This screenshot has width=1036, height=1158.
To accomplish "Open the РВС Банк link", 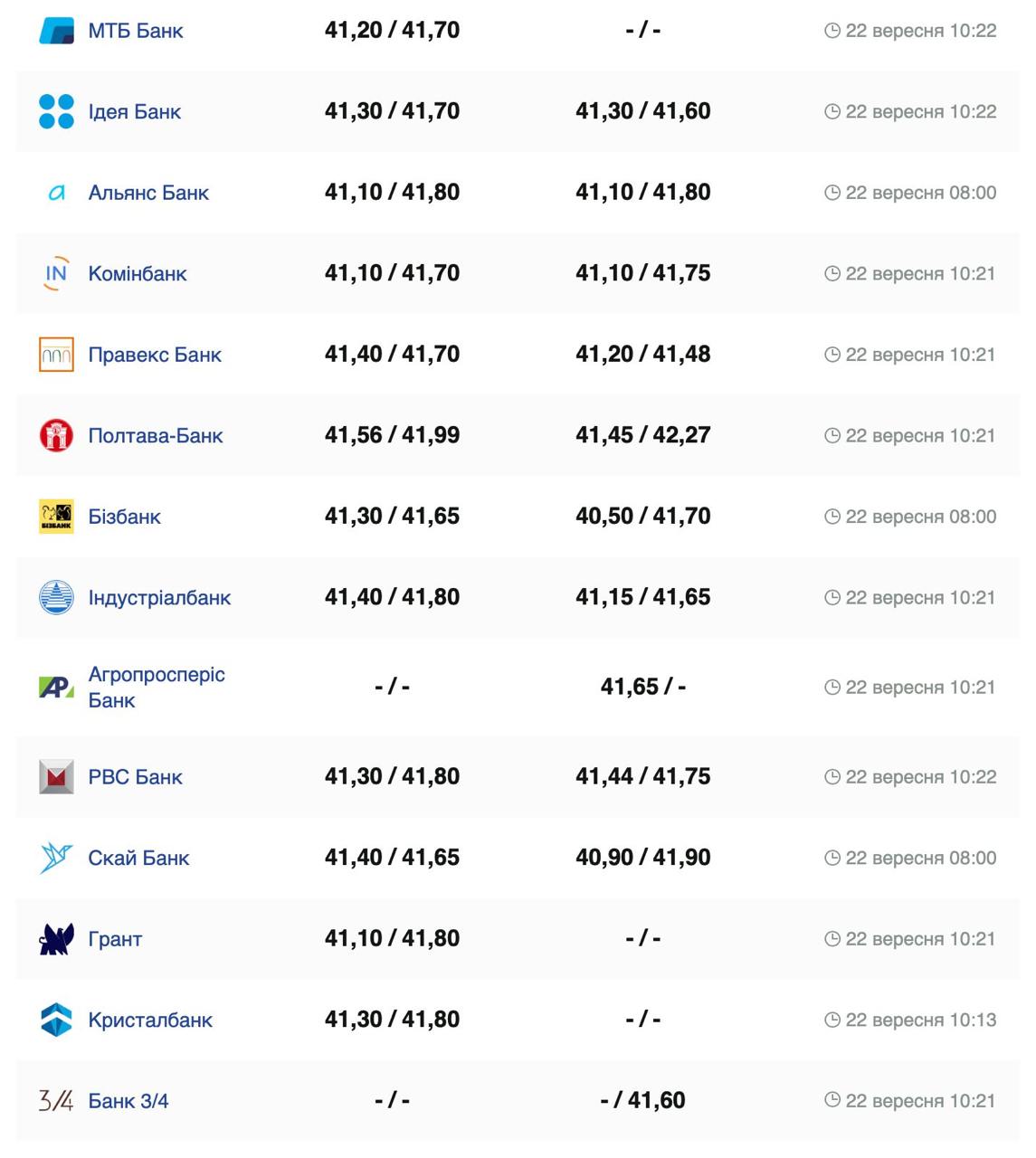I will 135,777.
